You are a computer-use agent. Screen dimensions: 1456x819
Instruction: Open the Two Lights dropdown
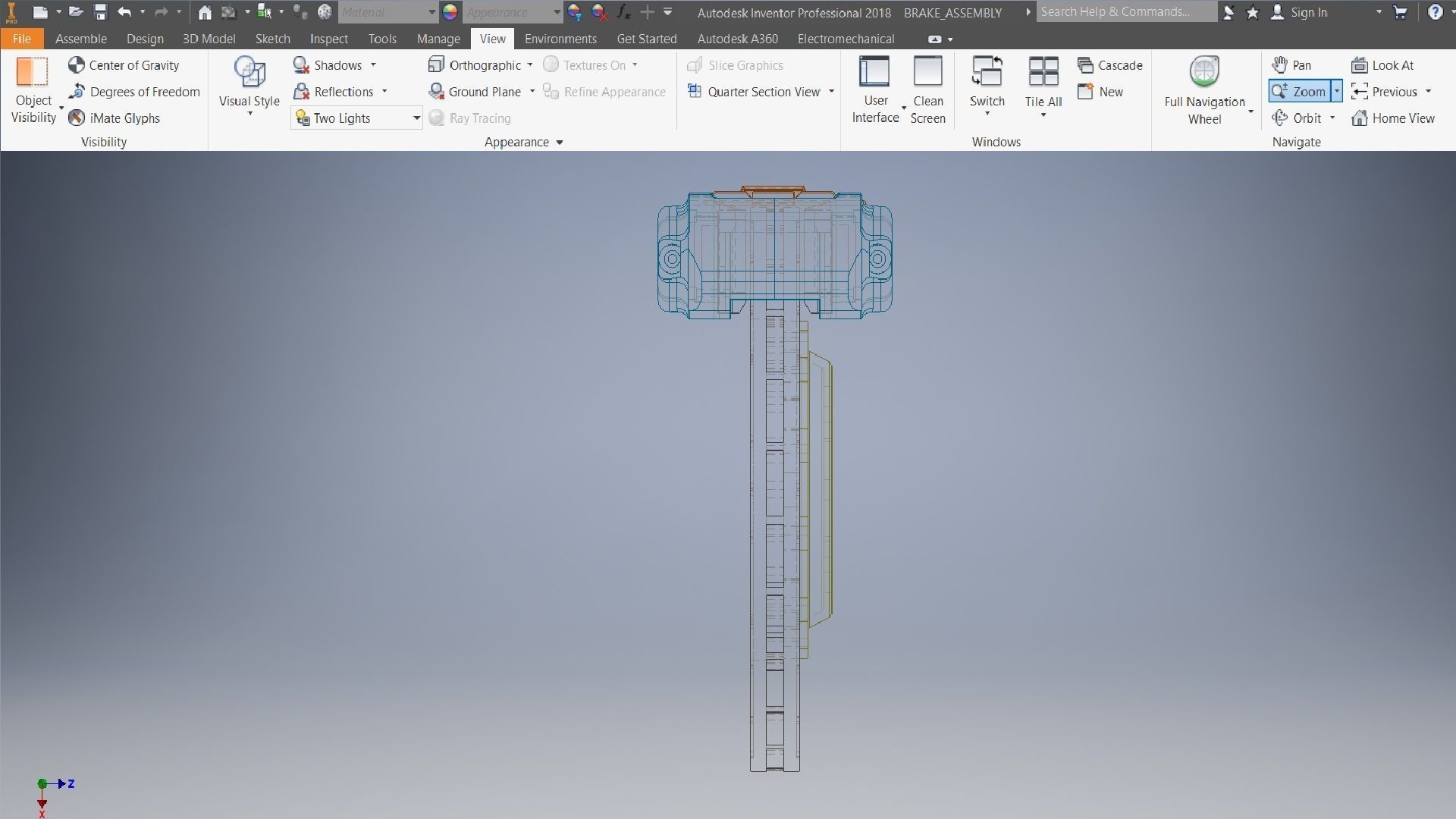pyautogui.click(x=416, y=118)
